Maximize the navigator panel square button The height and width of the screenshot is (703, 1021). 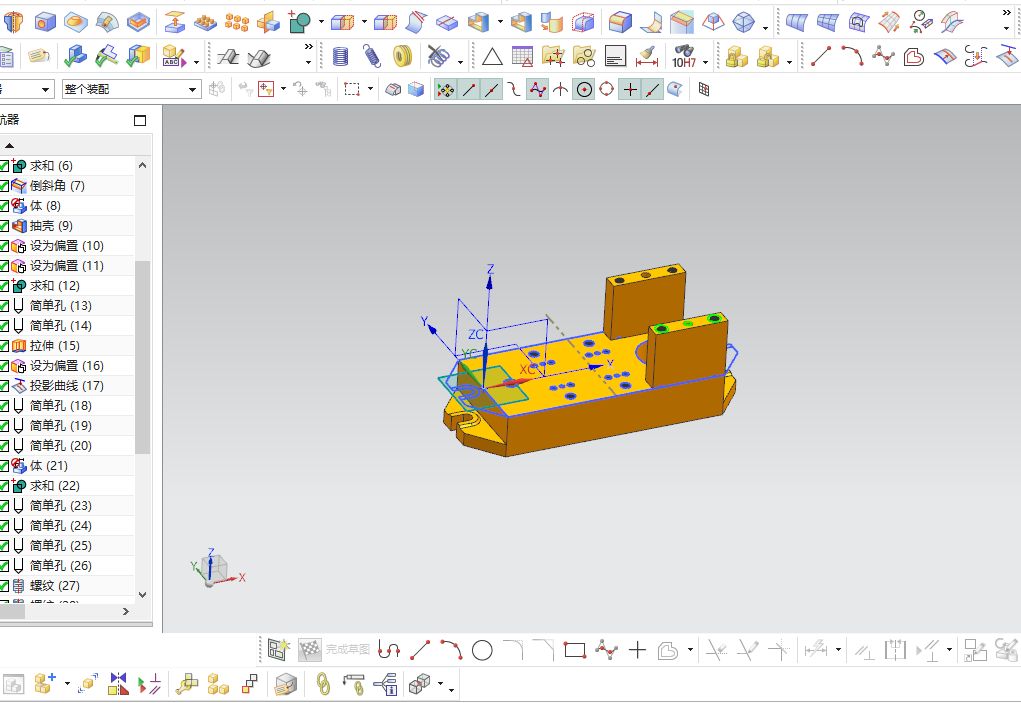(x=140, y=120)
